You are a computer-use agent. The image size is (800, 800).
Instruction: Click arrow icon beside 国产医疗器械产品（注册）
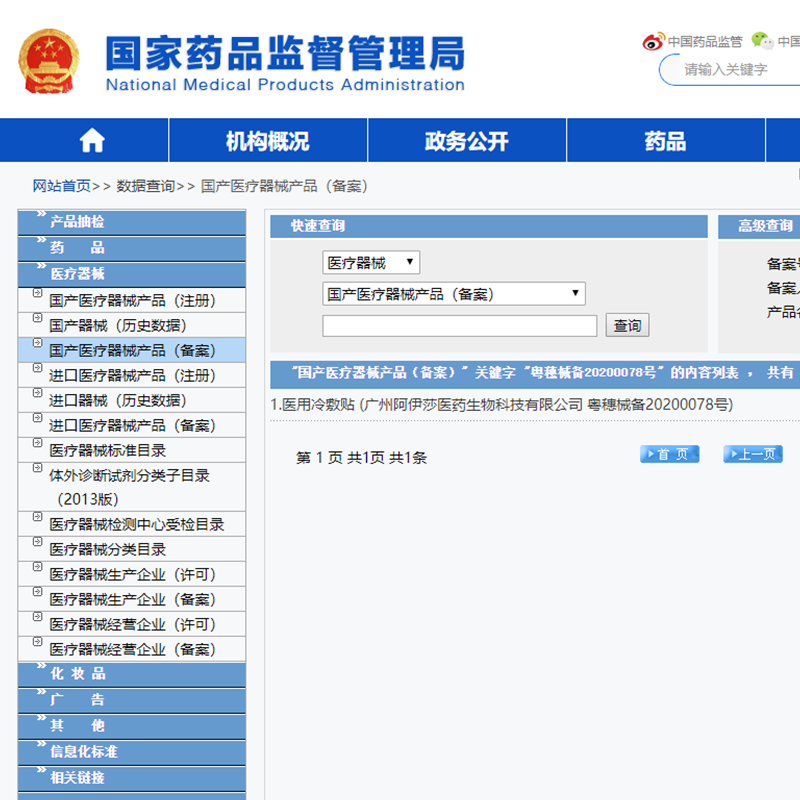click(37, 293)
